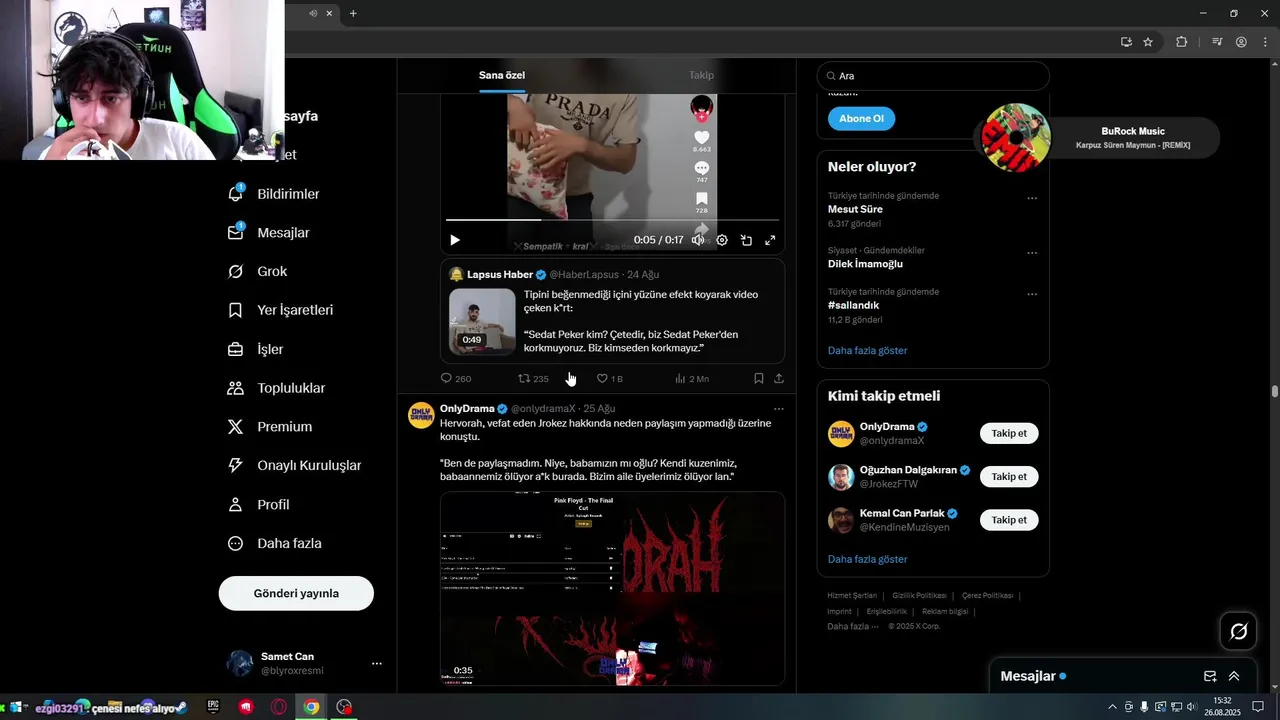Open the floating Grok button
This screenshot has width=1280, height=720.
[x=1238, y=631]
